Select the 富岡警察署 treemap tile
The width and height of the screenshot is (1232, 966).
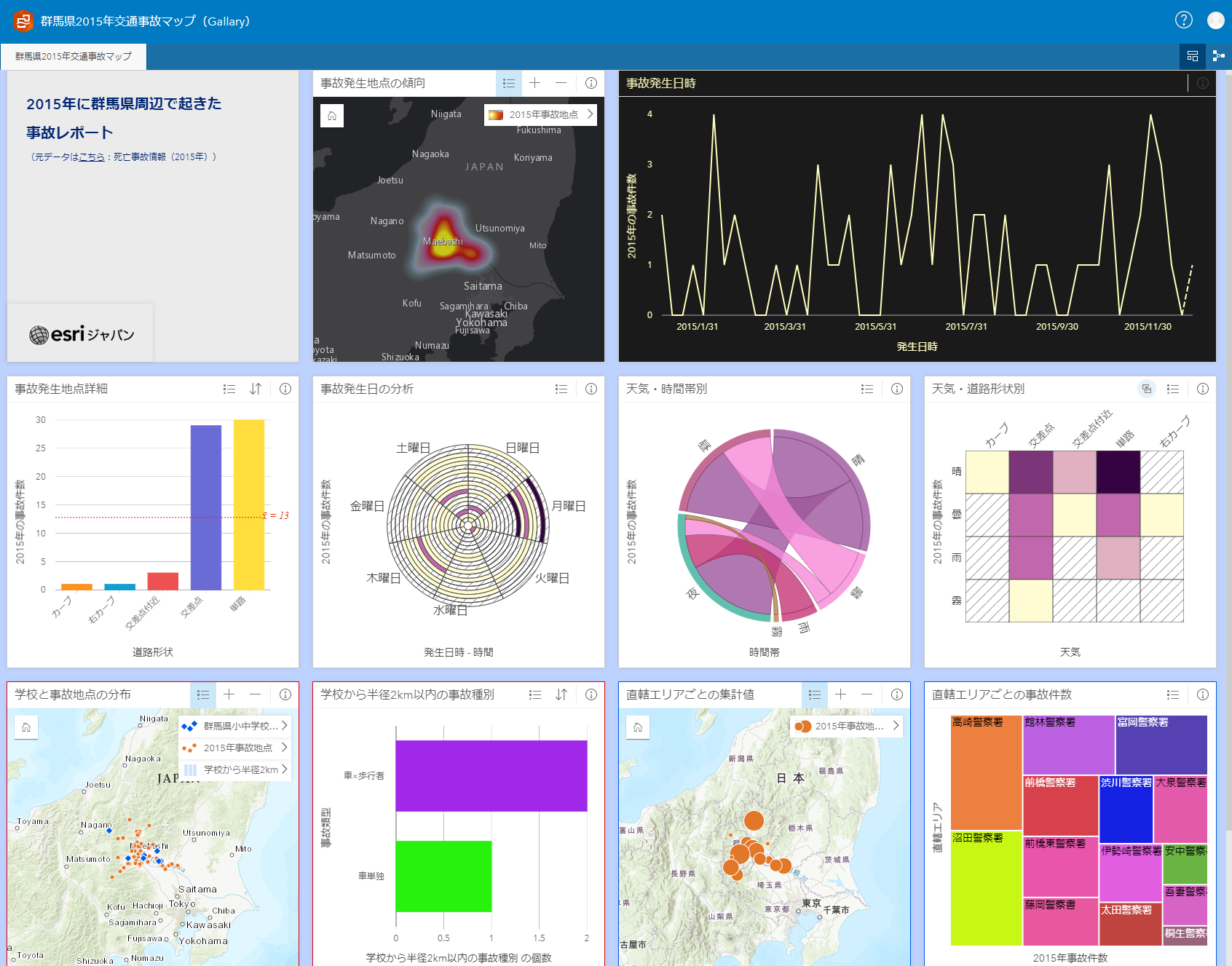coord(1161,745)
